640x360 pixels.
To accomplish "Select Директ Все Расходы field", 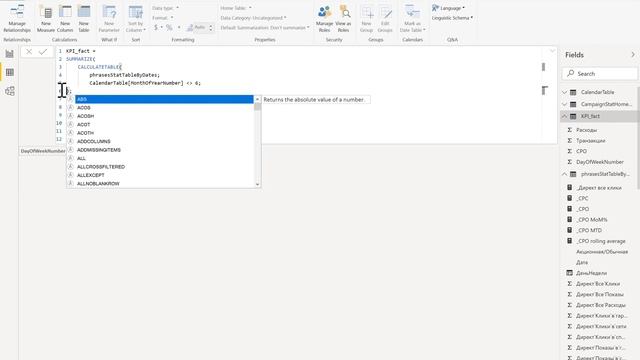I will [x=601, y=305].
